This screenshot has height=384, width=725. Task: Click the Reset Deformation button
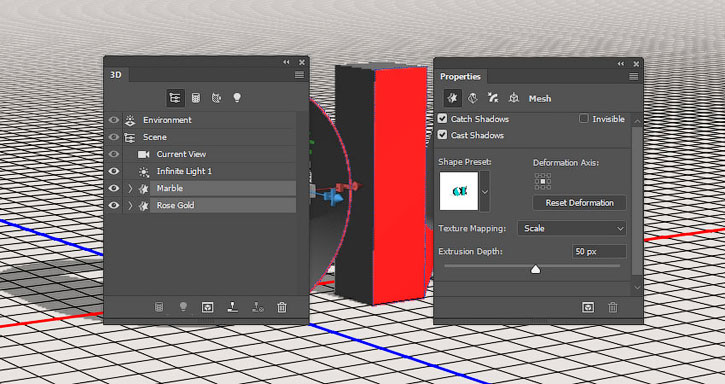[580, 203]
